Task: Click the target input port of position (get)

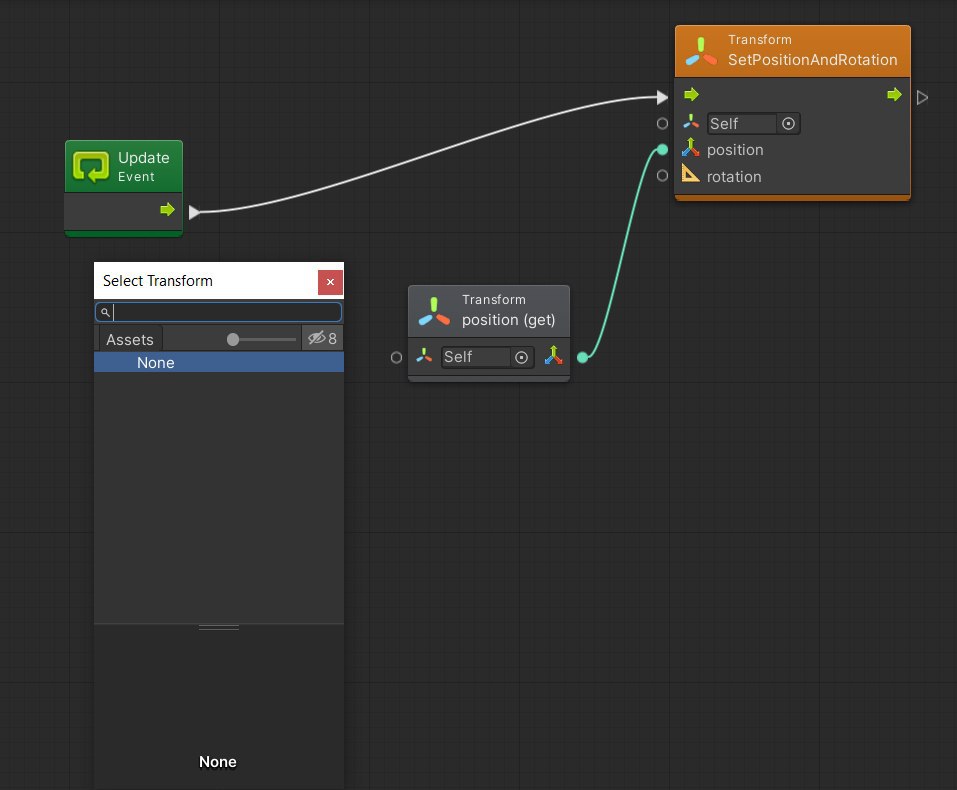Action: [x=396, y=357]
